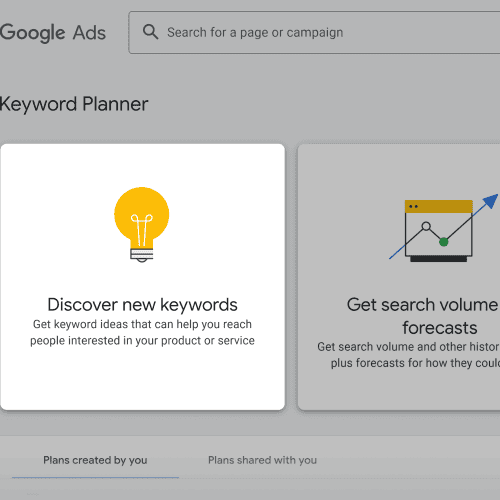Click the Keyword Planner heading
500x500 pixels.
tap(74, 104)
